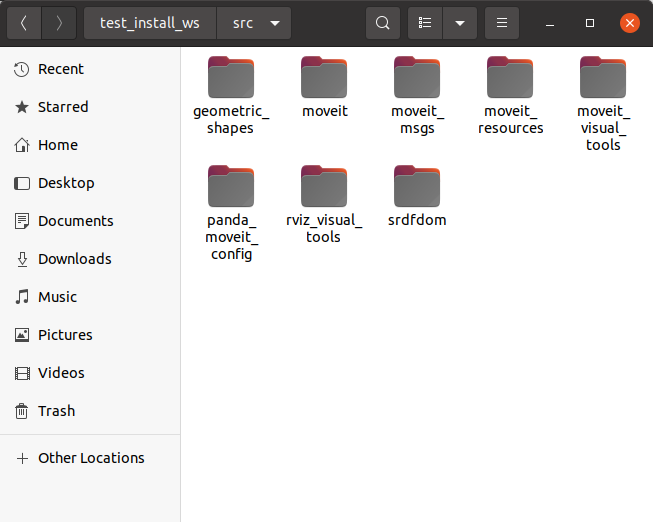Viewport: 653px width, 522px height.
Task: Minimize the file manager window
Action: tap(550, 23)
